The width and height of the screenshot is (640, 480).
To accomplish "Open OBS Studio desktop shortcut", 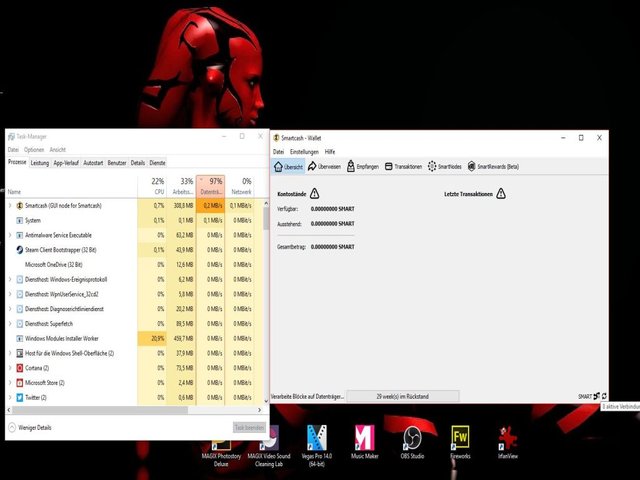I will 412,441.
